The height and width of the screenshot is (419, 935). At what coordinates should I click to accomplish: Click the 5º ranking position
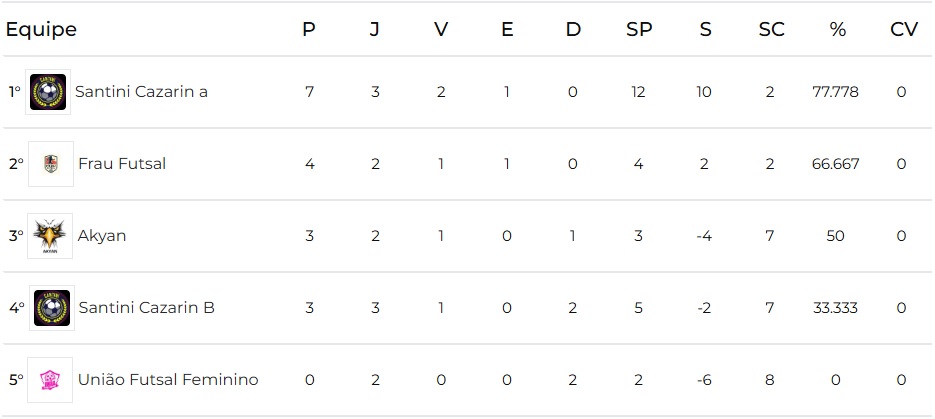tap(16, 380)
